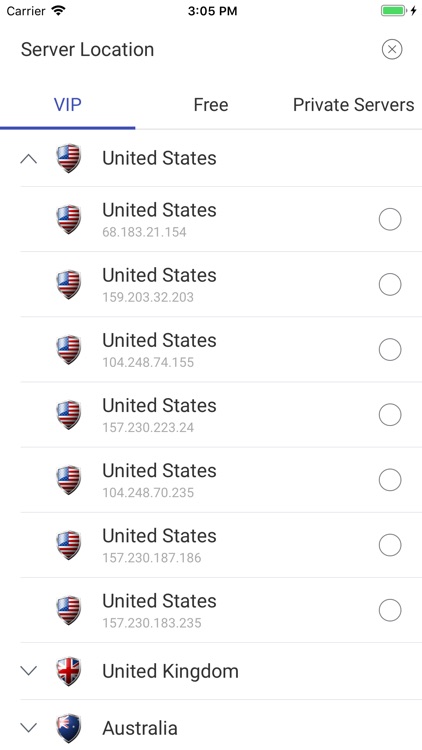Click the US flag shield beside 104.248.74.155

[68, 349]
